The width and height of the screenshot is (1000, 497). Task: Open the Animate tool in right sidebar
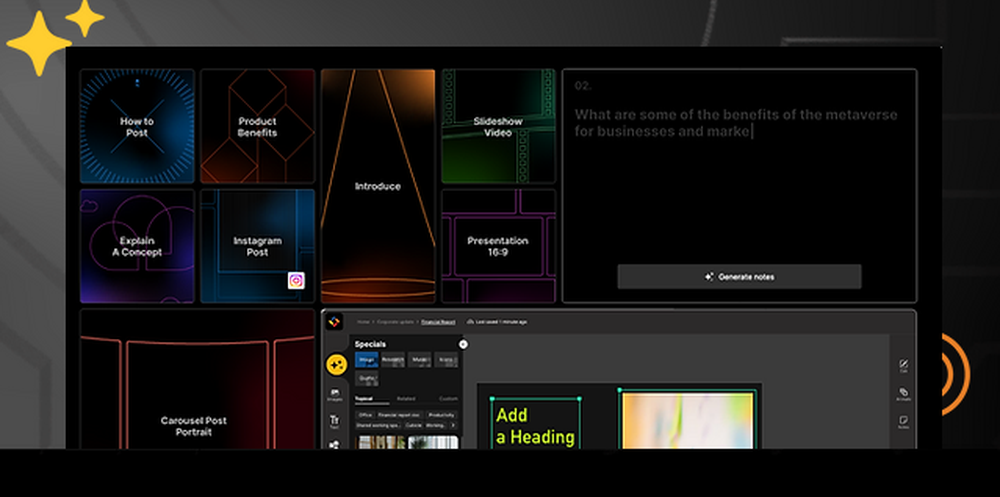point(903,394)
